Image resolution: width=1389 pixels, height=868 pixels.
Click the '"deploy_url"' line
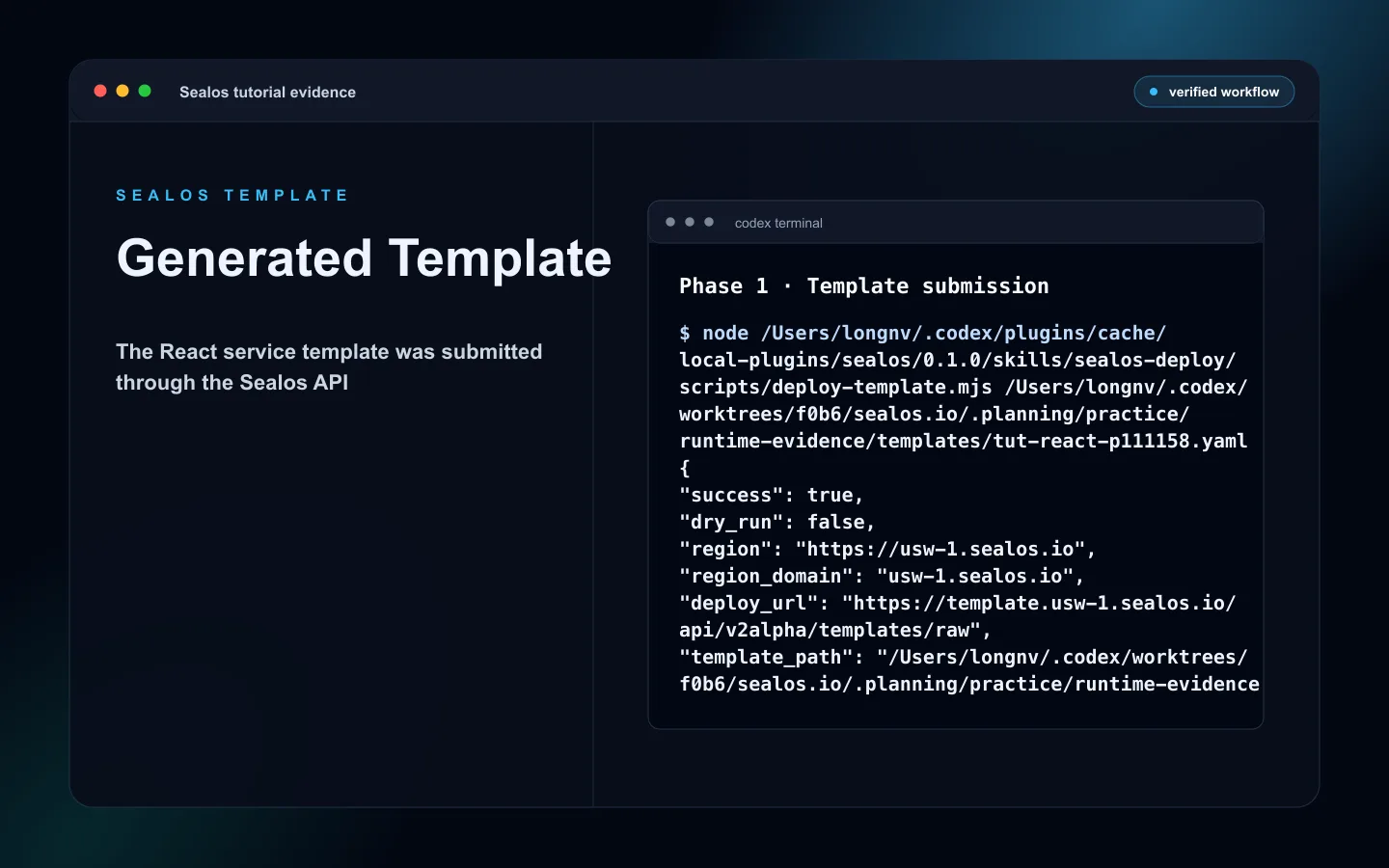(958, 604)
